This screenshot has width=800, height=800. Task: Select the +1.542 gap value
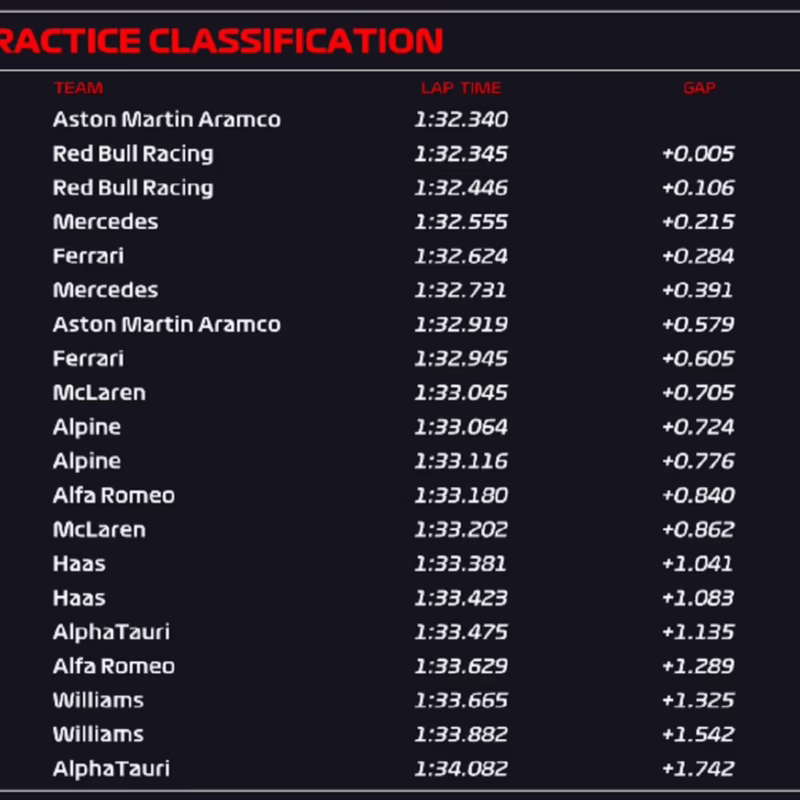tap(698, 734)
